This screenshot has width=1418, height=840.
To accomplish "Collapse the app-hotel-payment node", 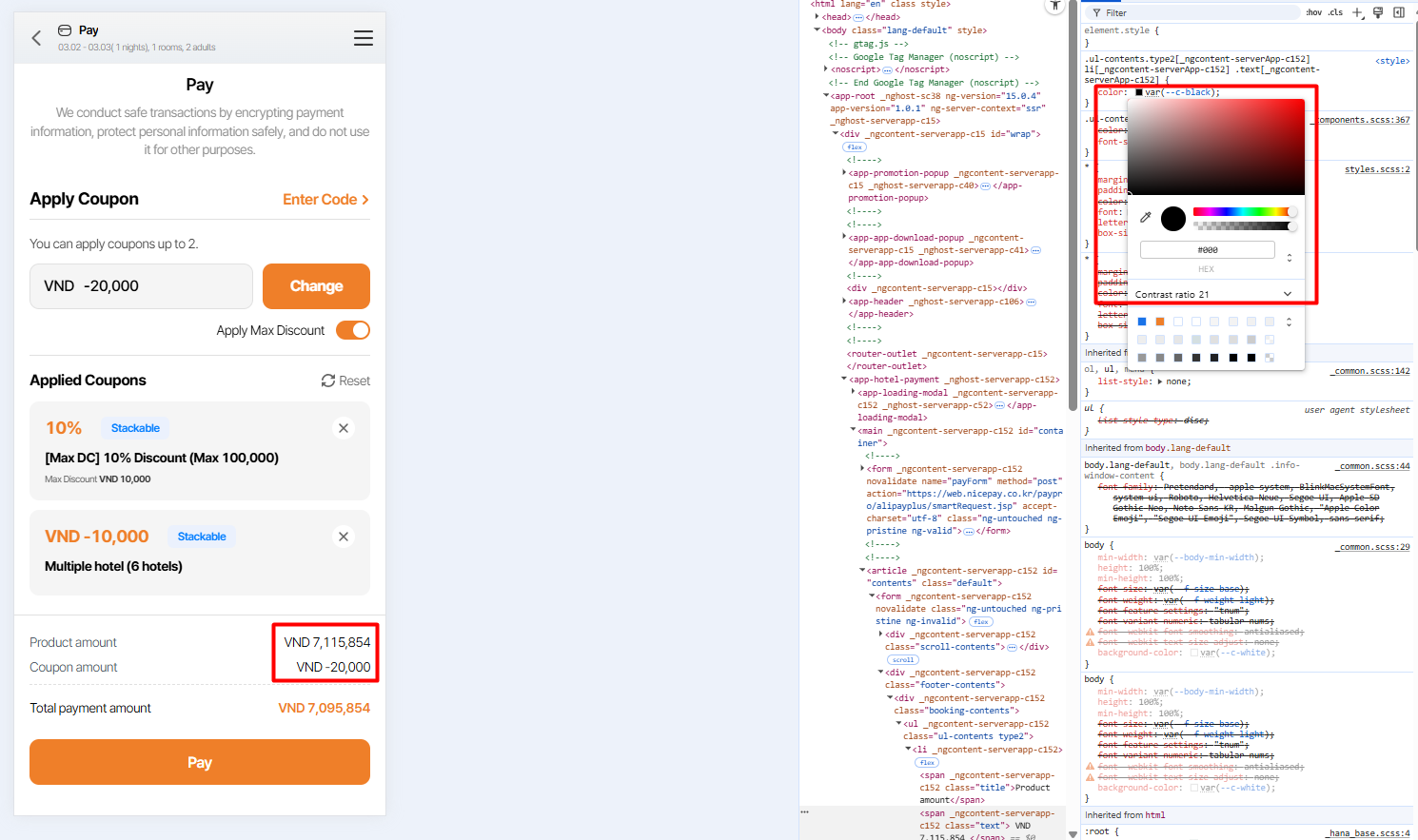I will click(x=844, y=380).
